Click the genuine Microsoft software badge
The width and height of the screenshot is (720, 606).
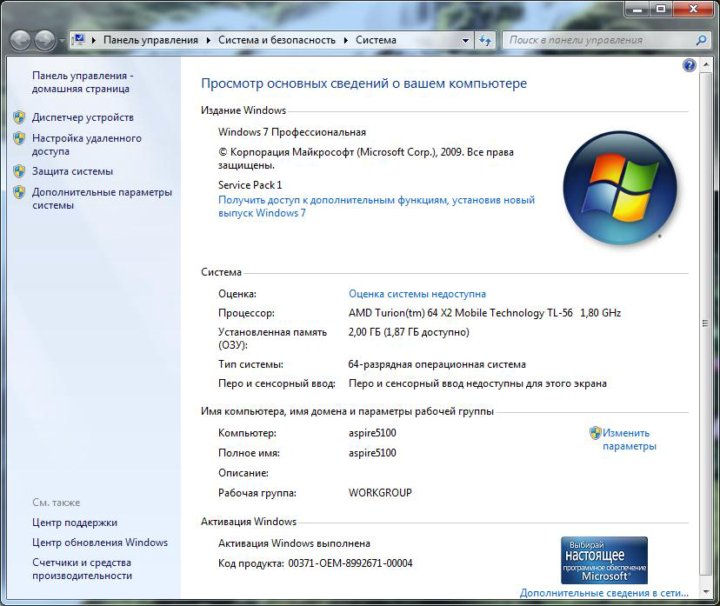pos(604,560)
